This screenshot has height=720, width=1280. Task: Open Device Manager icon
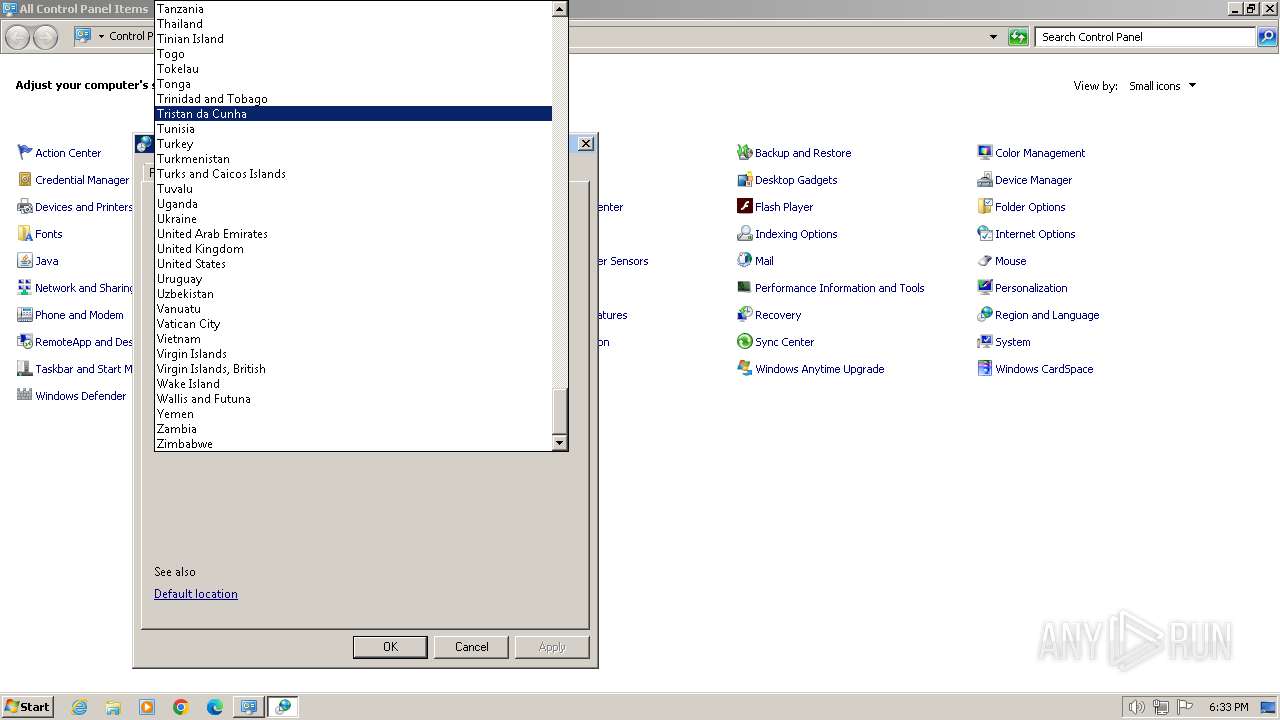tap(985, 180)
